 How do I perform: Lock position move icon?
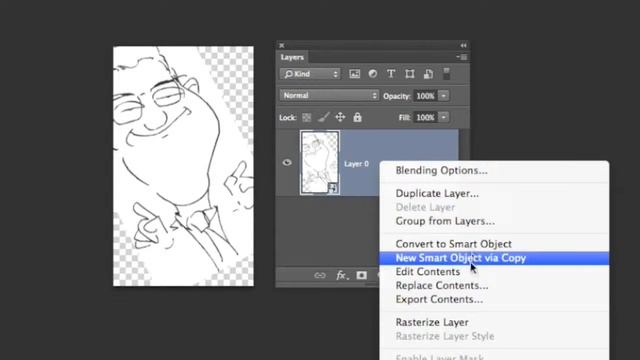point(340,118)
